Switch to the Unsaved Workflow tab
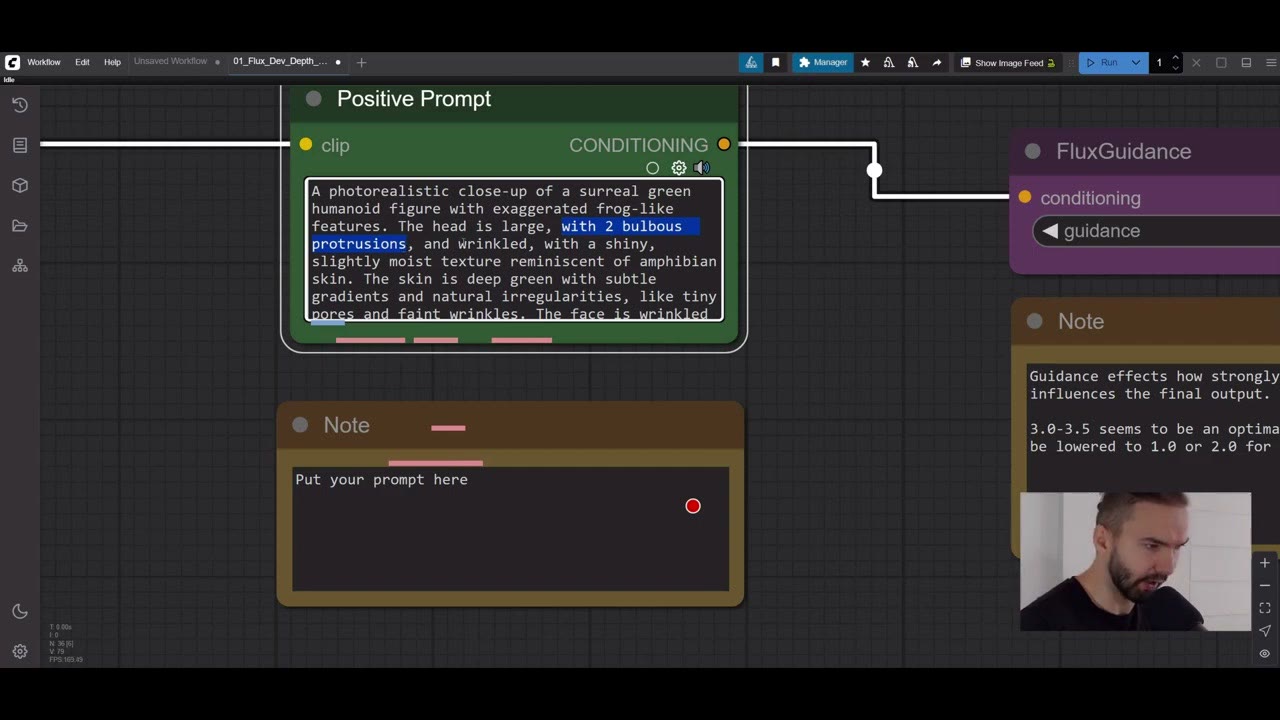This screenshot has width=1280, height=720. pos(171,61)
